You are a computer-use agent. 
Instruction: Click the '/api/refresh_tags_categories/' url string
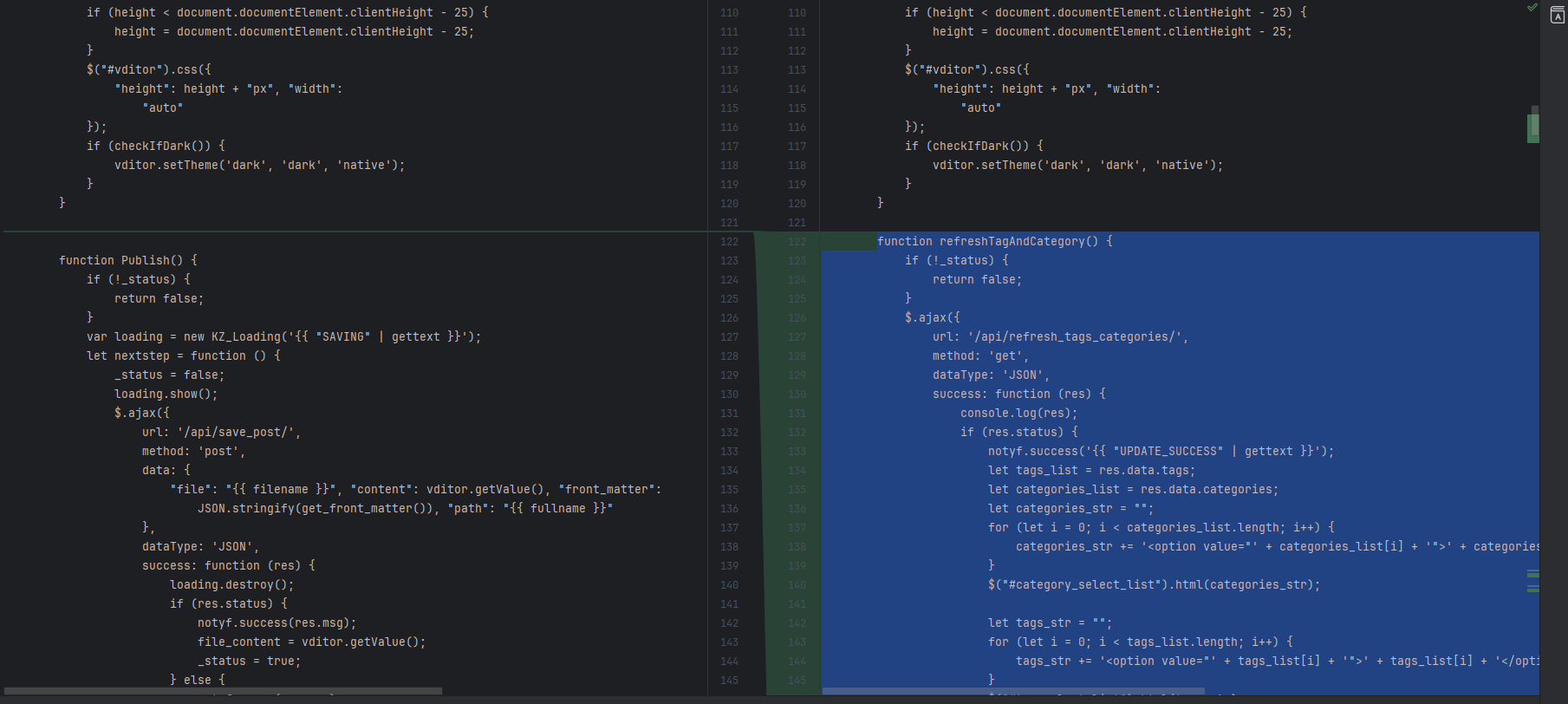(1075, 337)
